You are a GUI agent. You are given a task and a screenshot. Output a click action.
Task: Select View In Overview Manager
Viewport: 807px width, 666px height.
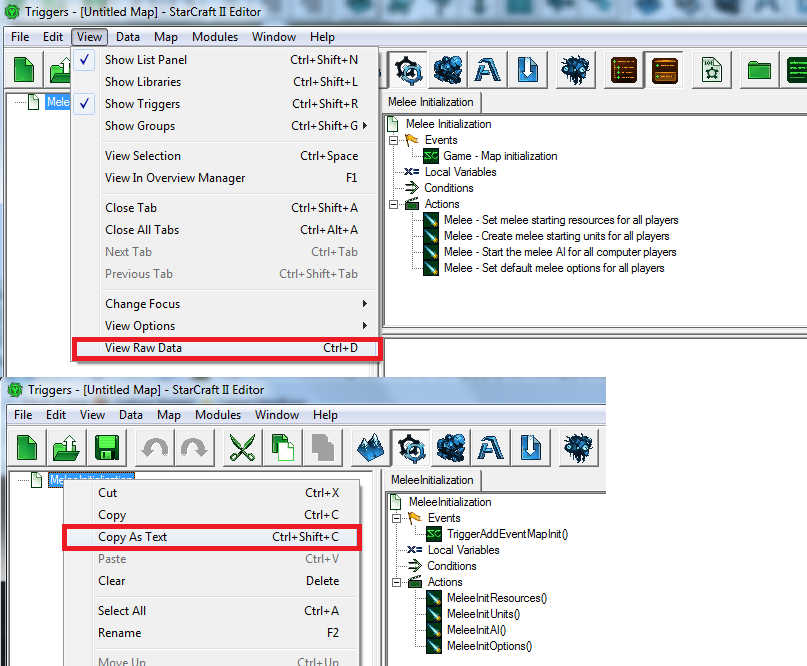[x=225, y=178]
